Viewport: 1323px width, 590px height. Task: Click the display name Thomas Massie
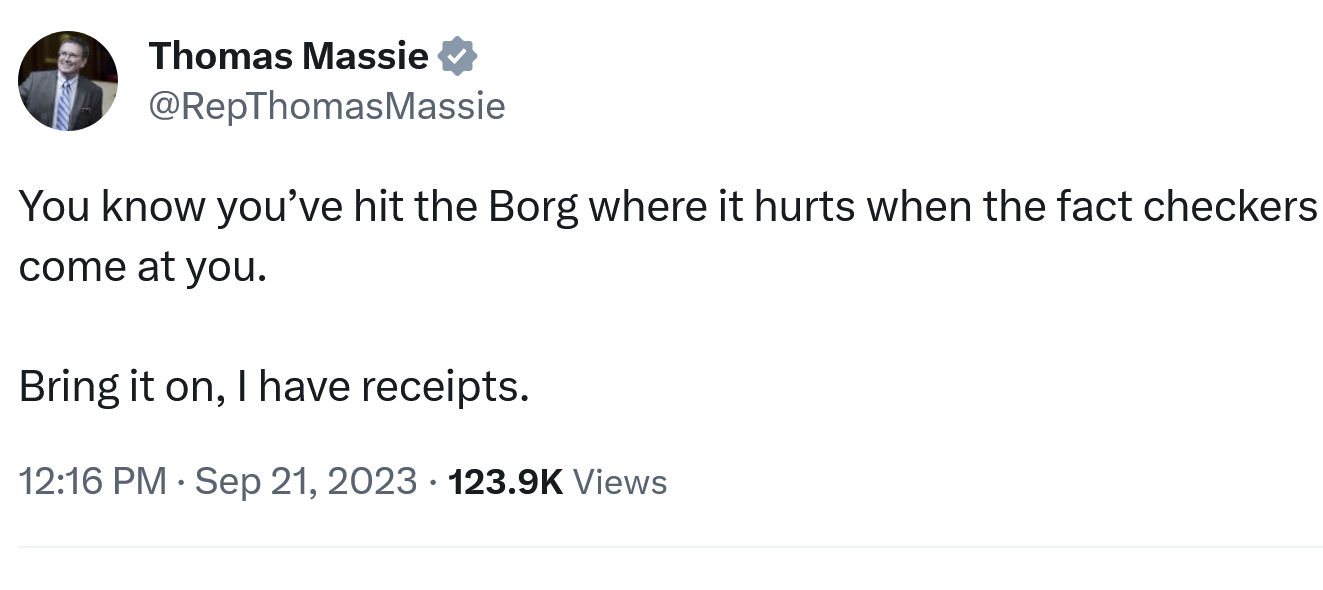click(x=288, y=56)
